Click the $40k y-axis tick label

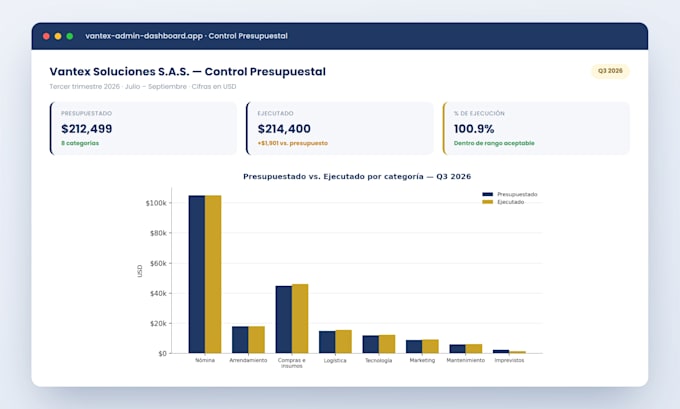[158, 293]
